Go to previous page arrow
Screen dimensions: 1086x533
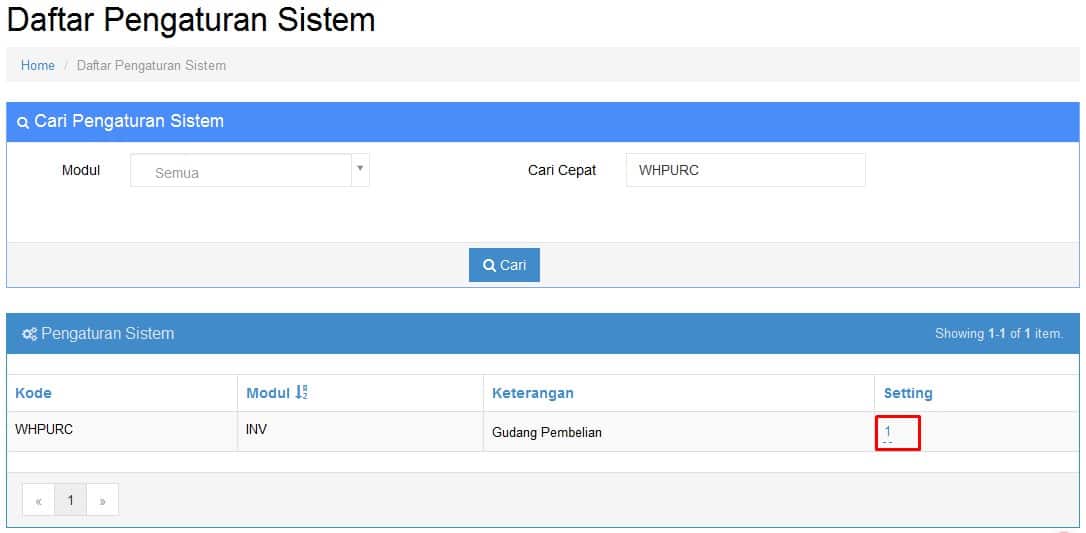(39, 500)
